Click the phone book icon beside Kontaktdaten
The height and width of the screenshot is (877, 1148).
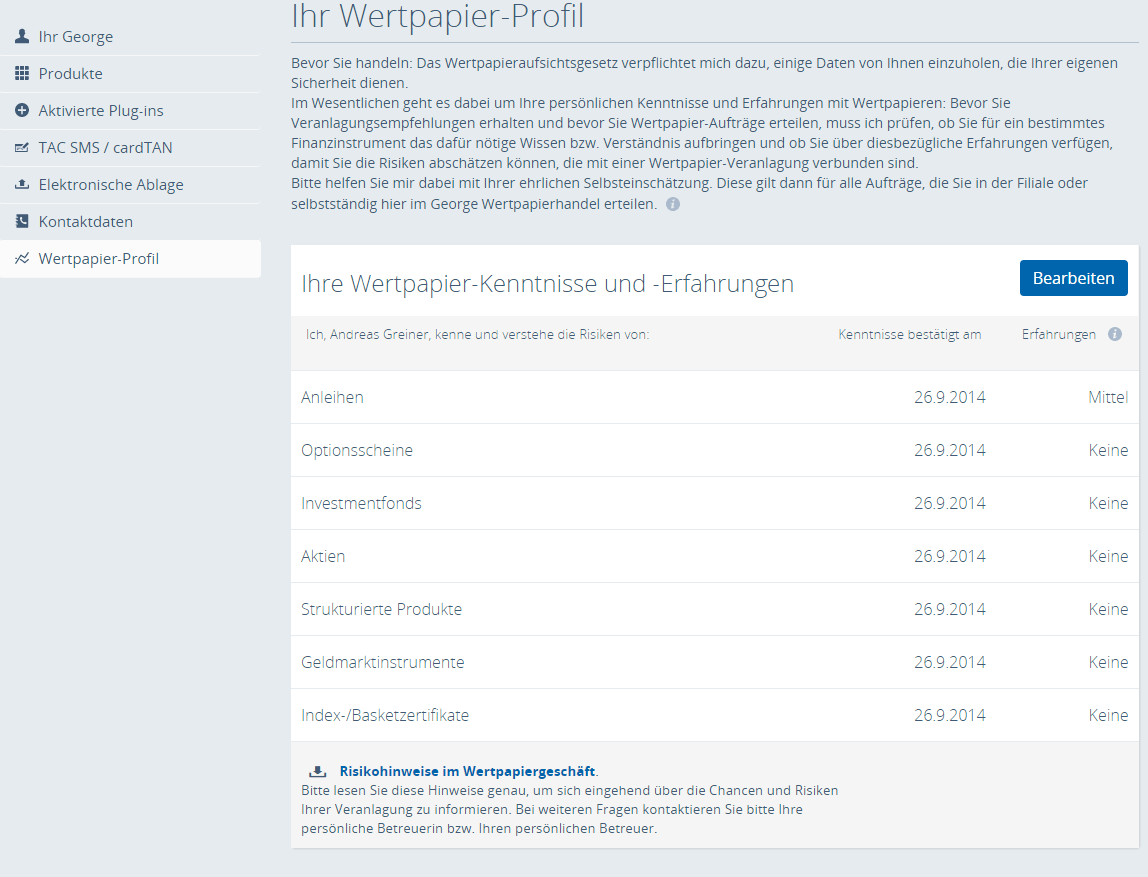(x=22, y=221)
